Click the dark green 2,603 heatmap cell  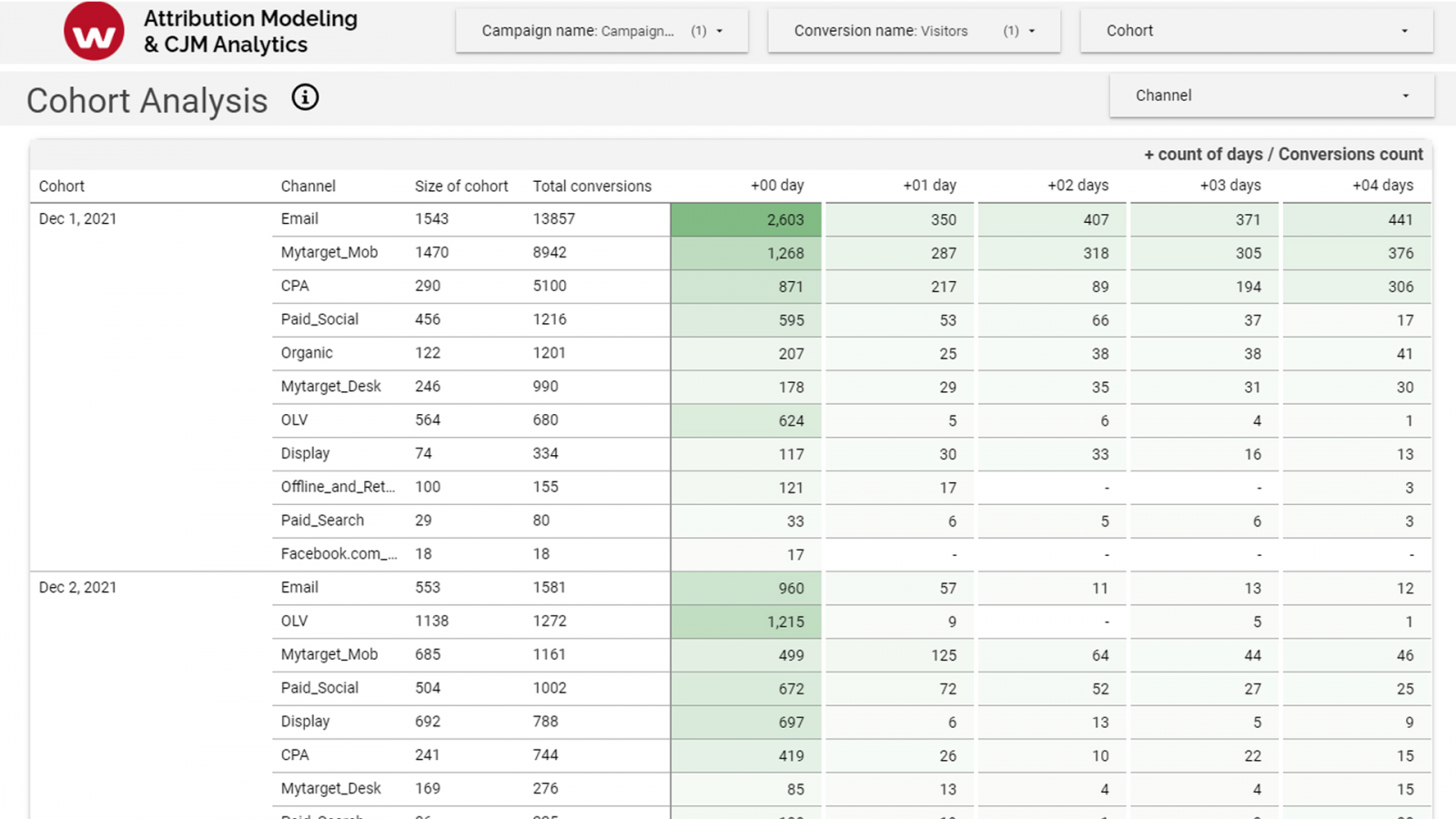[746, 220]
